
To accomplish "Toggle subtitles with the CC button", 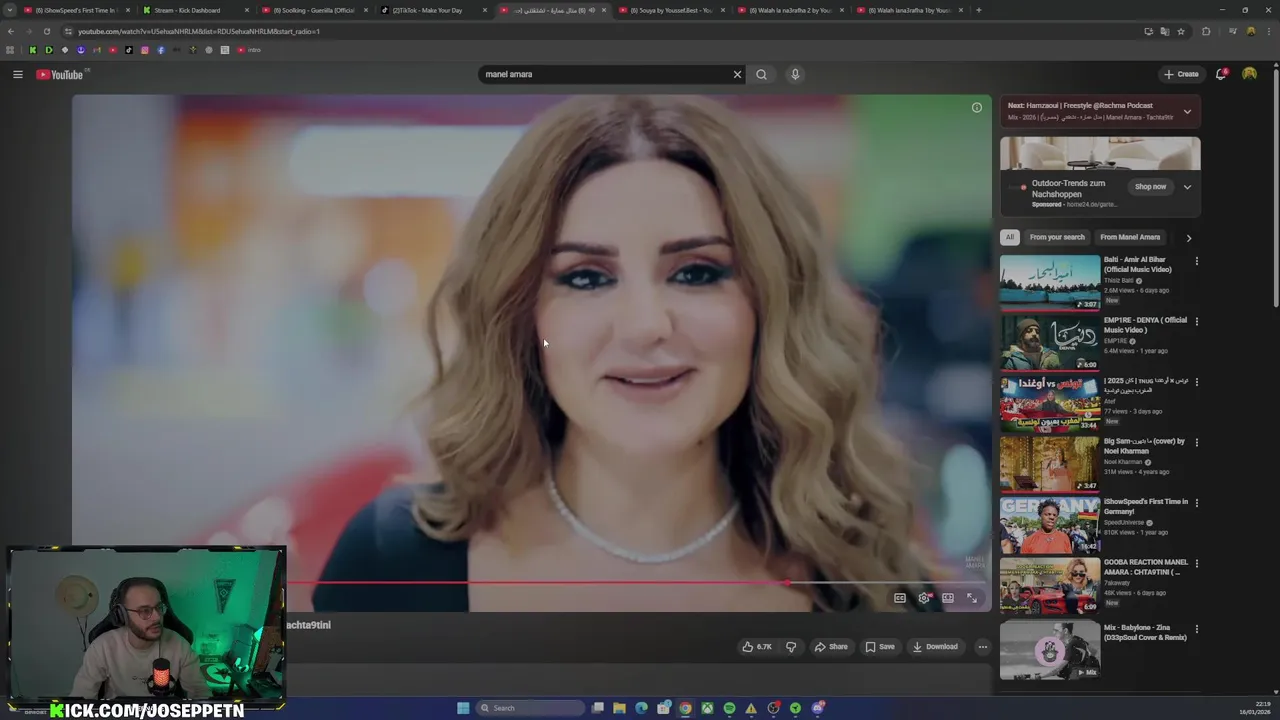I will [900, 598].
